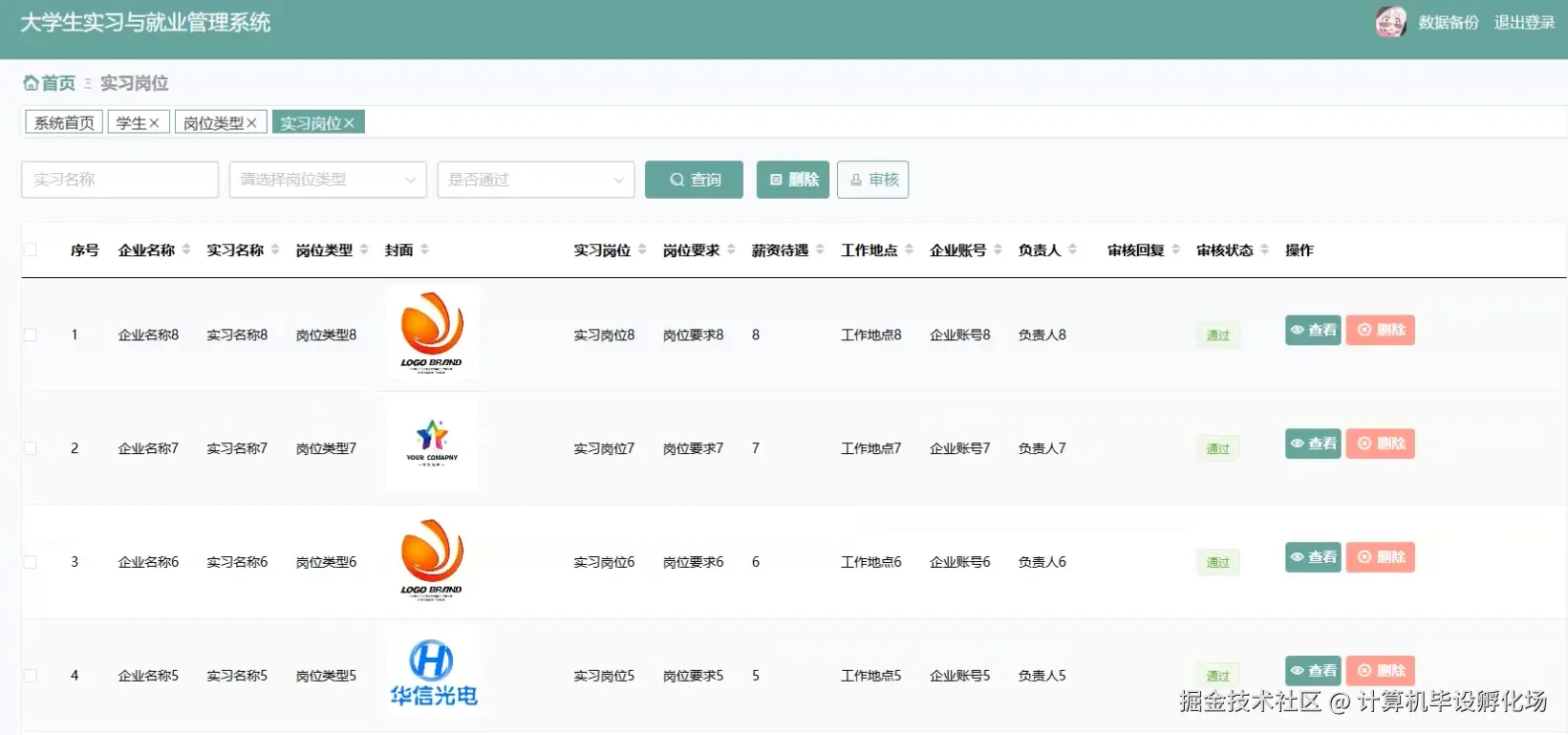Screen dimensions: 1568x735
Task: Click the cell text 企业账号8
Action: pyautogui.click(x=959, y=335)
